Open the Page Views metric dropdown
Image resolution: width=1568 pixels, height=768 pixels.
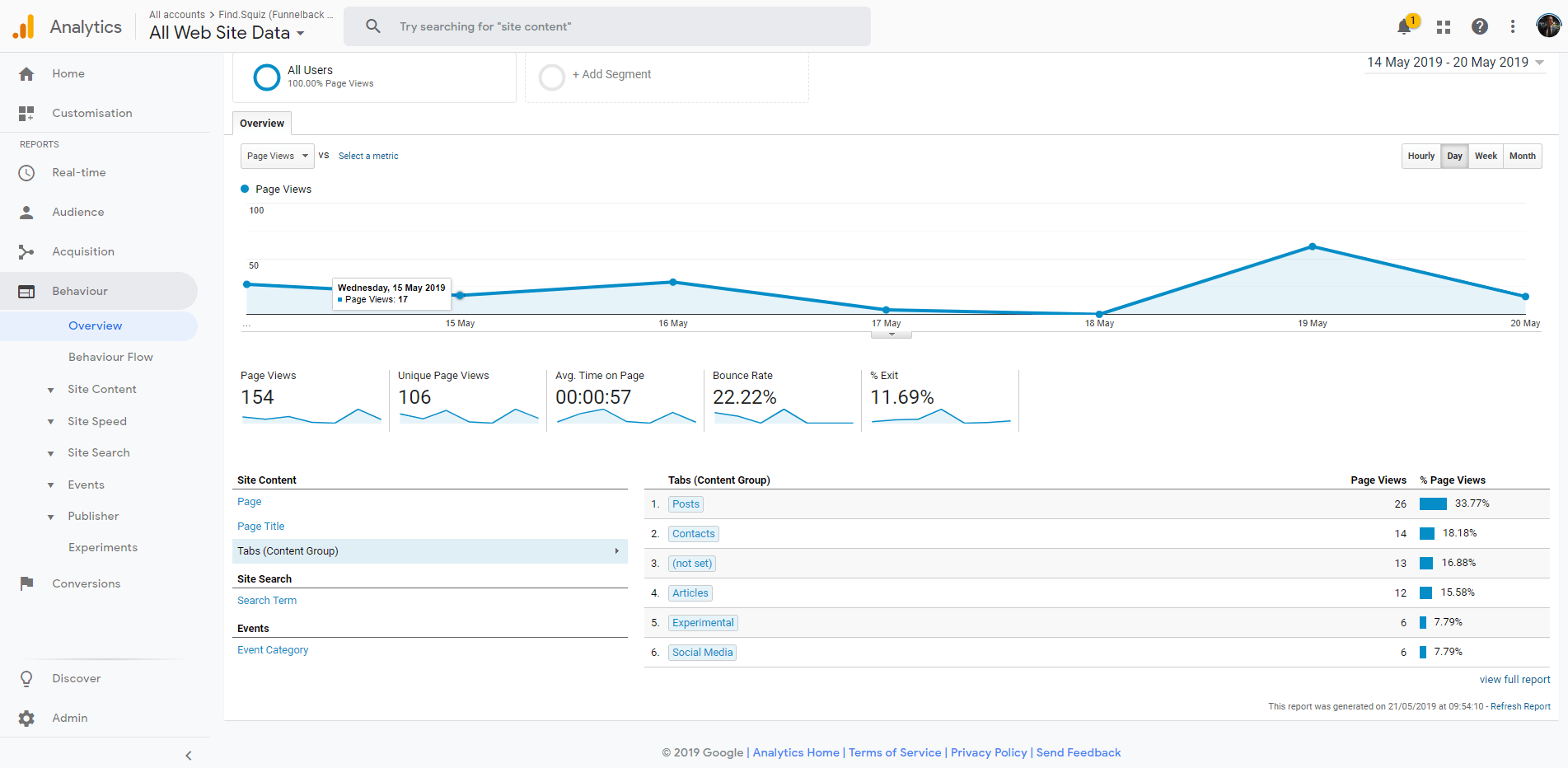277,156
